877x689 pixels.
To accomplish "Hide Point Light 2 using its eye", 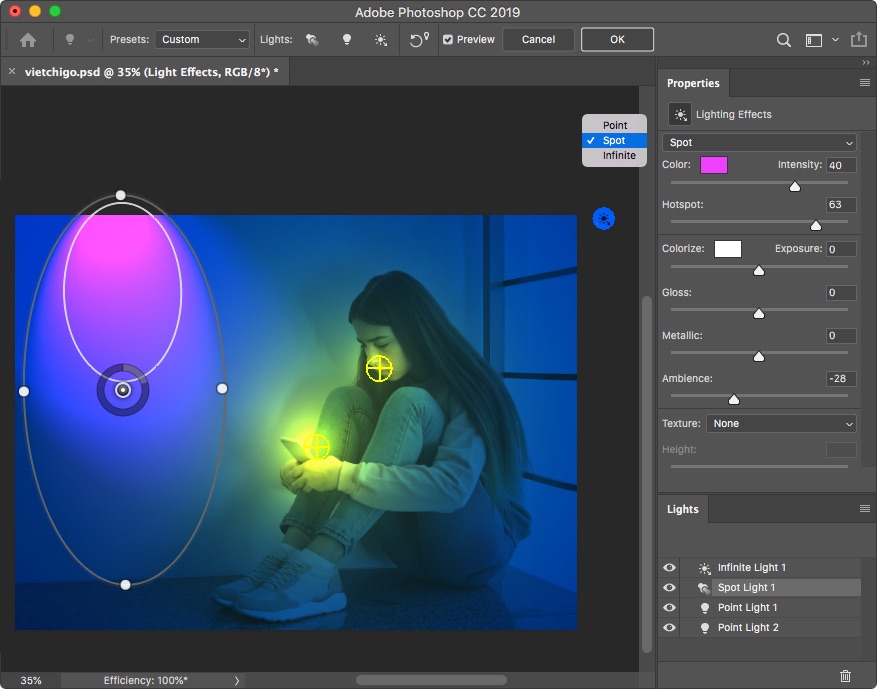I will (669, 628).
